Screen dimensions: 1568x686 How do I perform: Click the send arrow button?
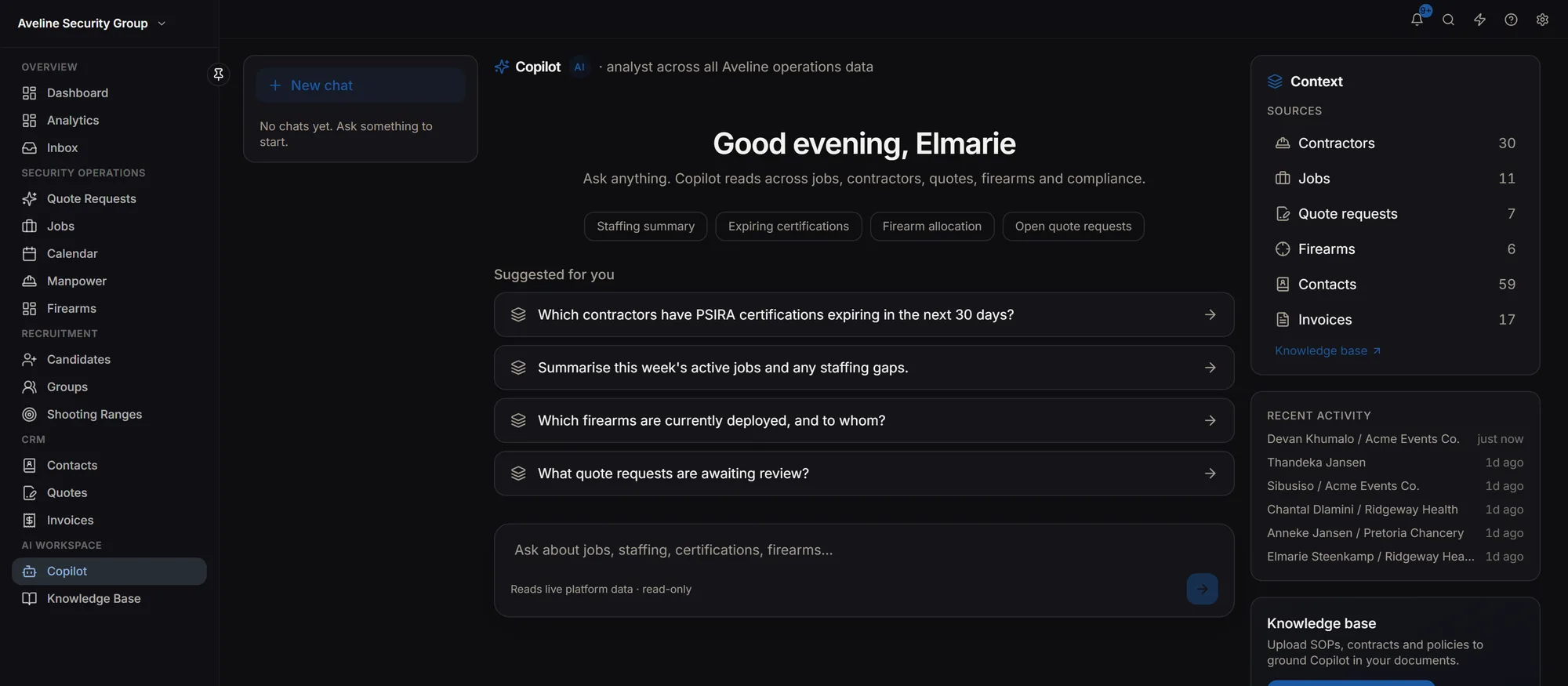click(1202, 589)
